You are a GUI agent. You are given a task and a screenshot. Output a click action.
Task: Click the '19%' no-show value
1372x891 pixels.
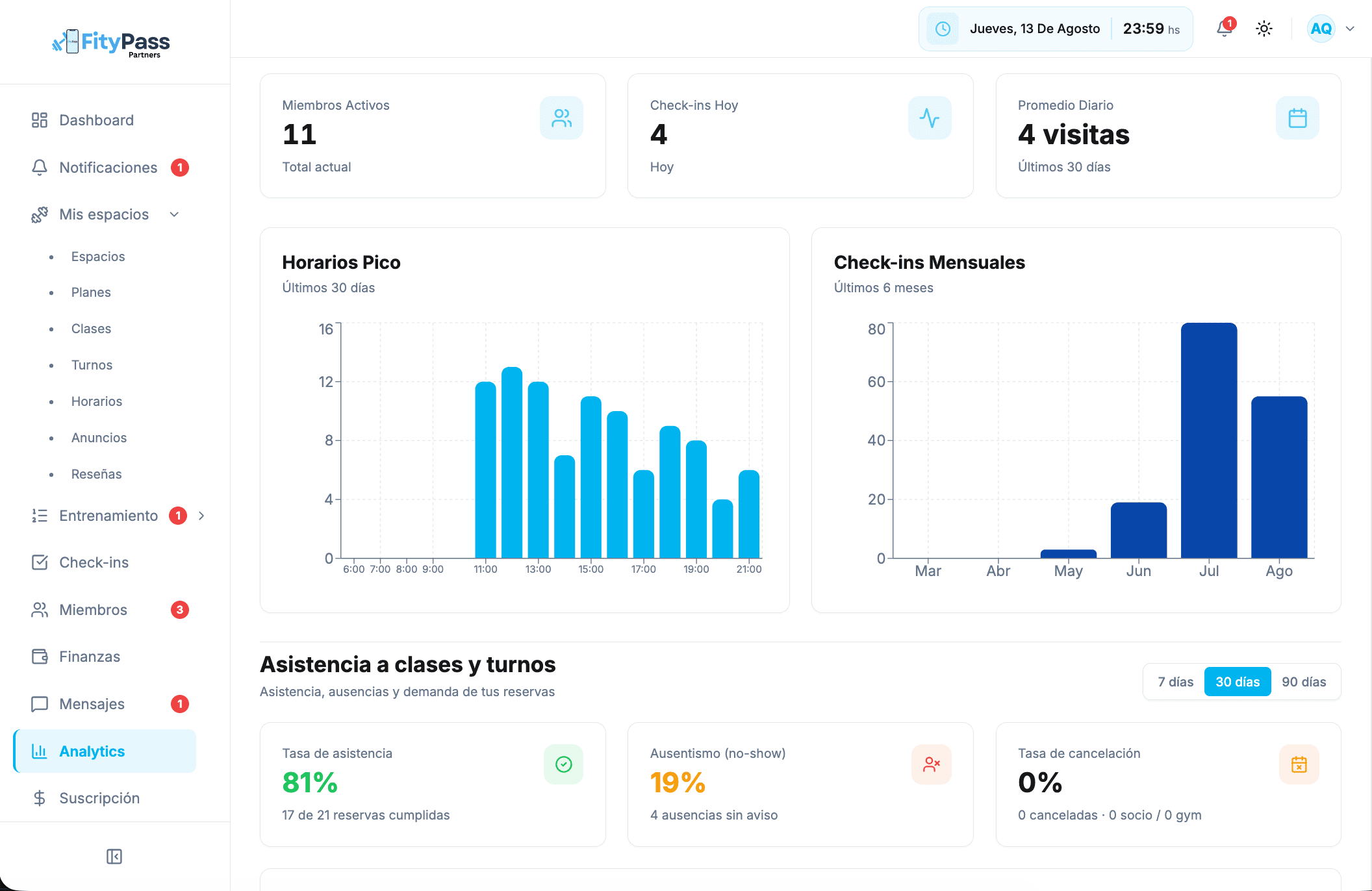point(678,783)
